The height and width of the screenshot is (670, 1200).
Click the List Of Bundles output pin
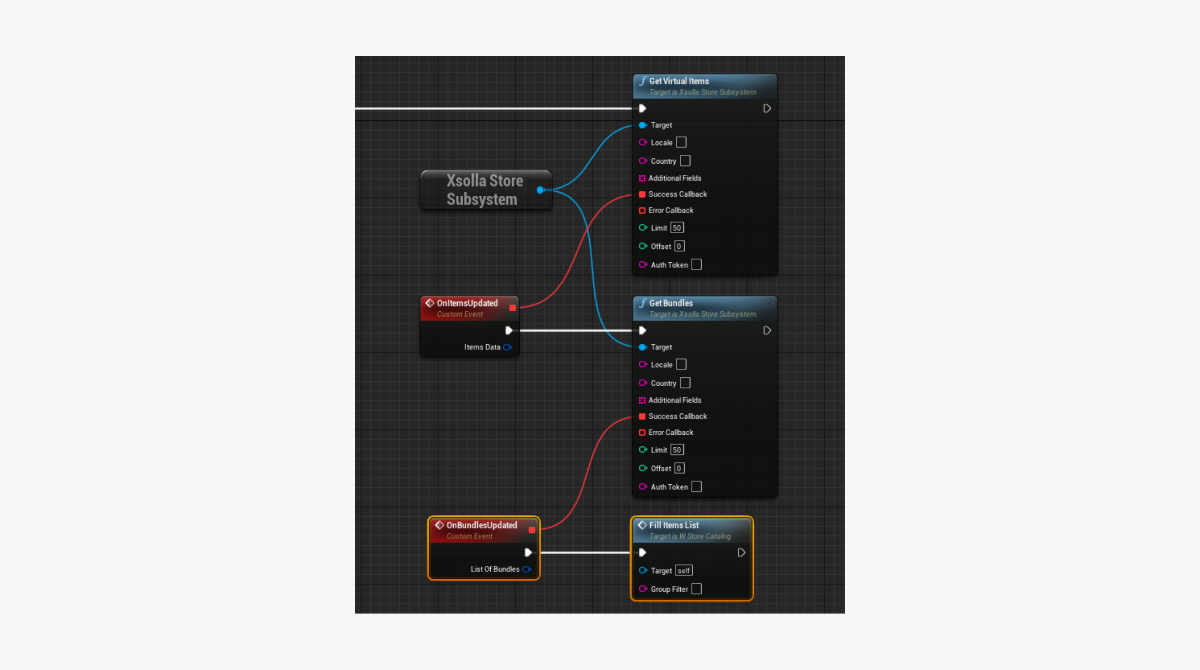coord(527,569)
